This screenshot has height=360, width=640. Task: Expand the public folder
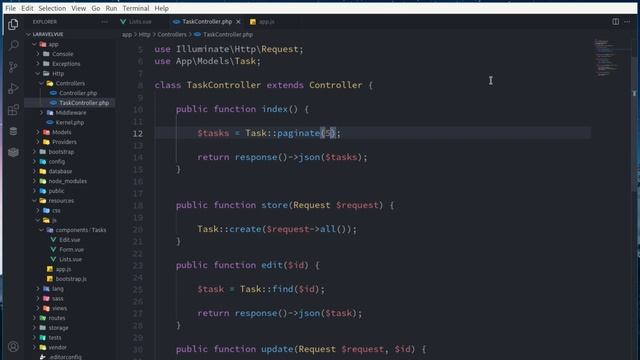(x=56, y=191)
